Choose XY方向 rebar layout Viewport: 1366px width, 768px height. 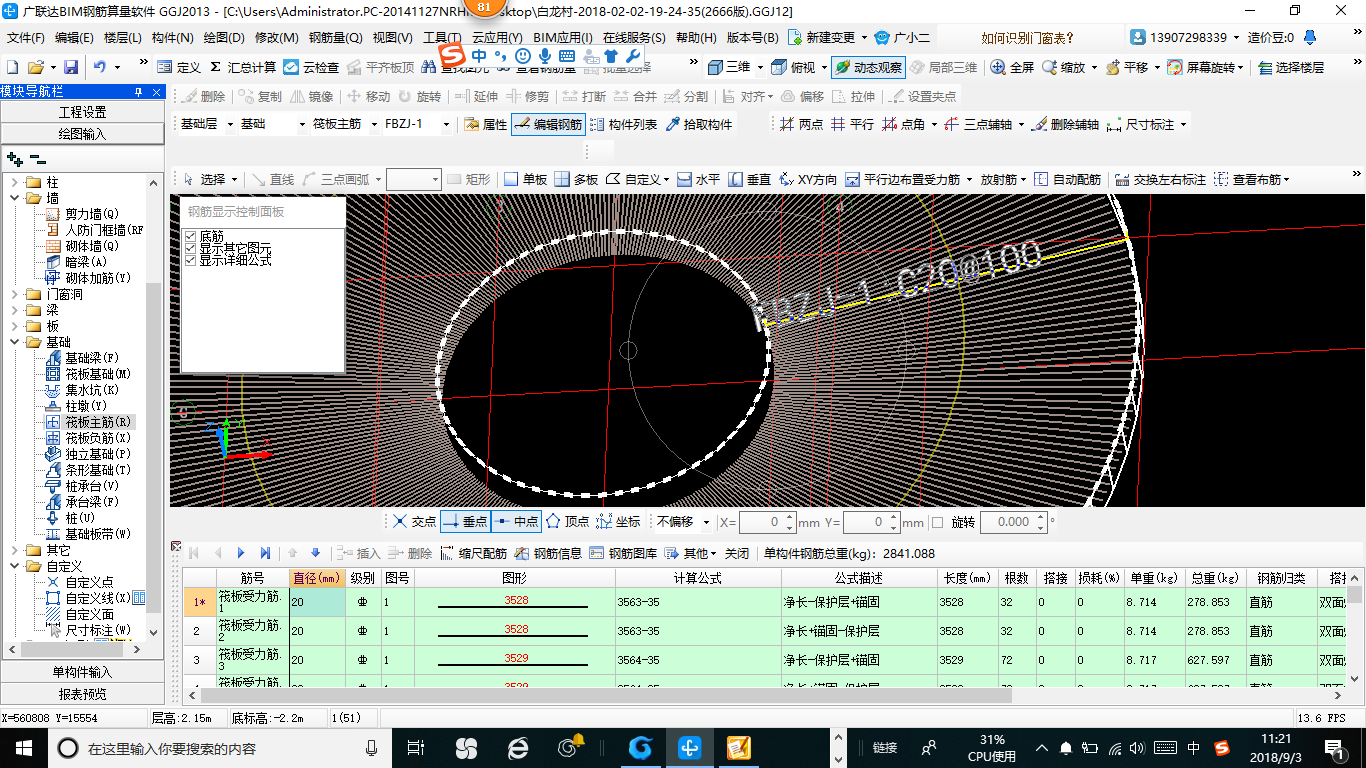tap(808, 179)
